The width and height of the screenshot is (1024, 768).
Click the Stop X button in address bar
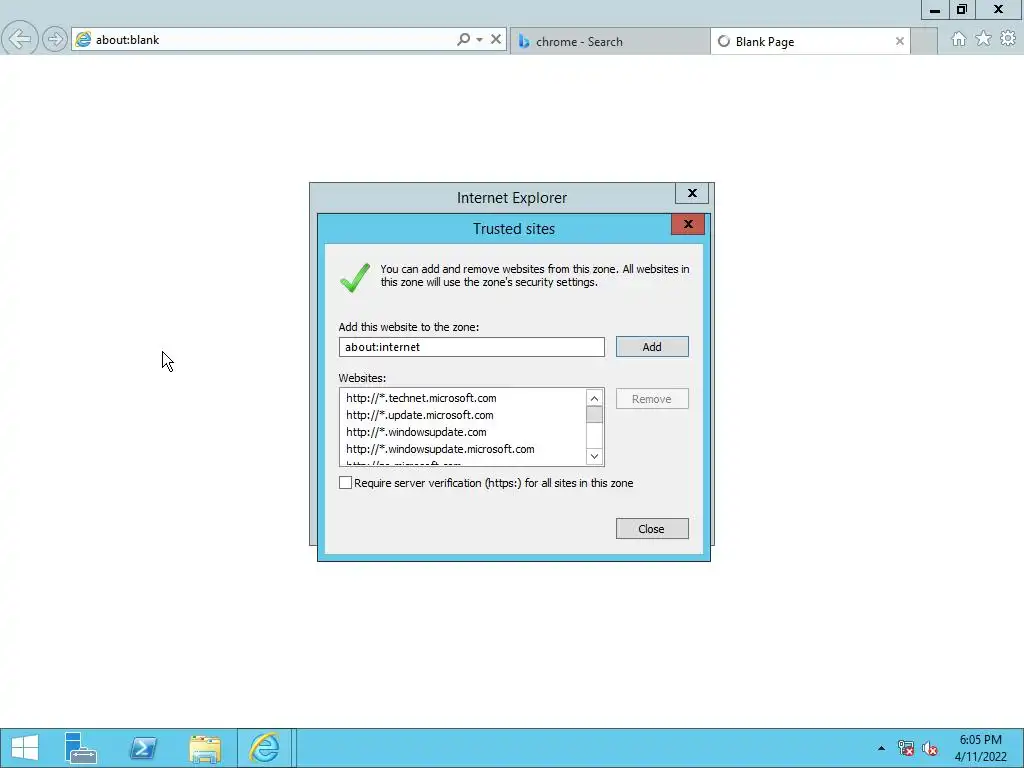(496, 39)
